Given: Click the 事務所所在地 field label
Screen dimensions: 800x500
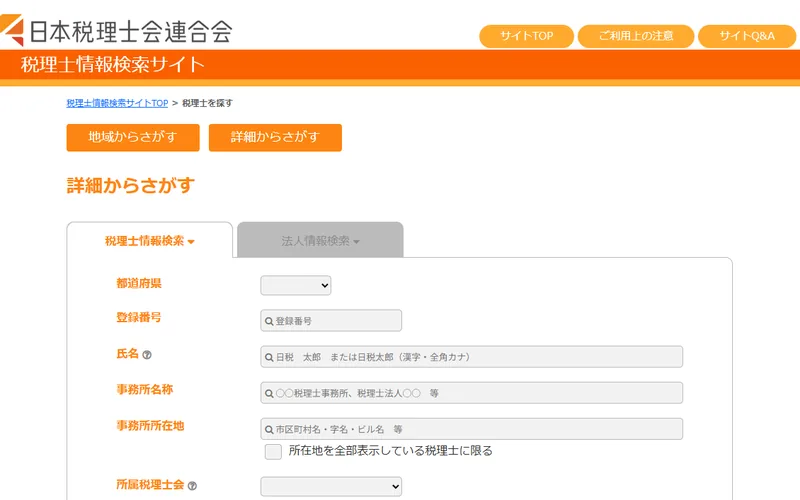Looking at the screenshot, I should tap(150, 426).
